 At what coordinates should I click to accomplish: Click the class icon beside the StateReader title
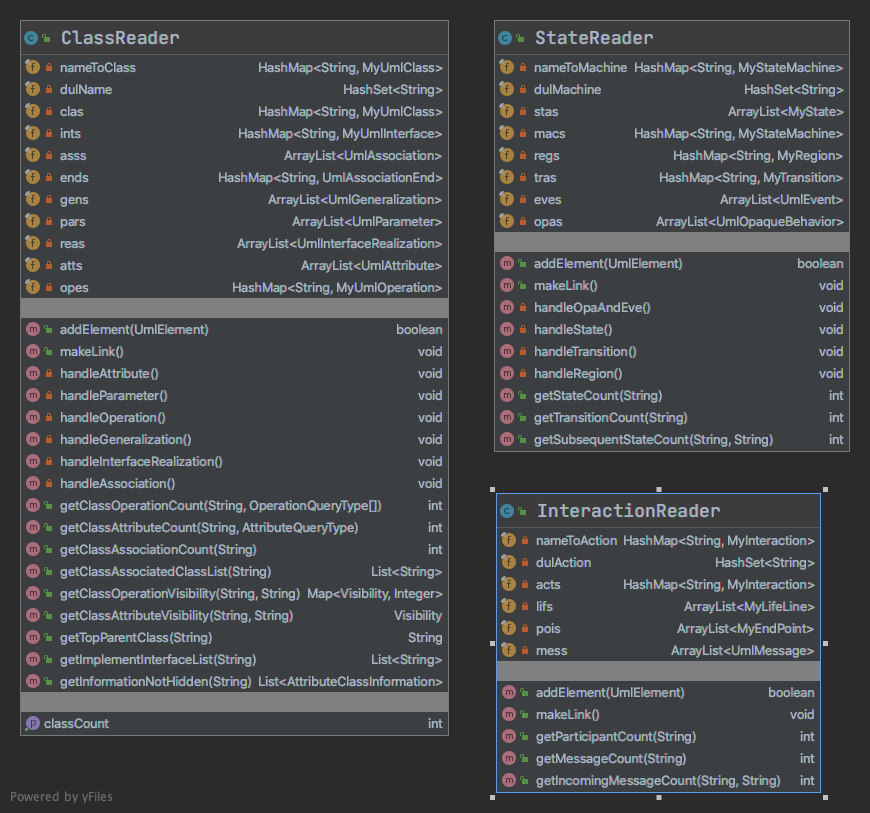click(505, 38)
